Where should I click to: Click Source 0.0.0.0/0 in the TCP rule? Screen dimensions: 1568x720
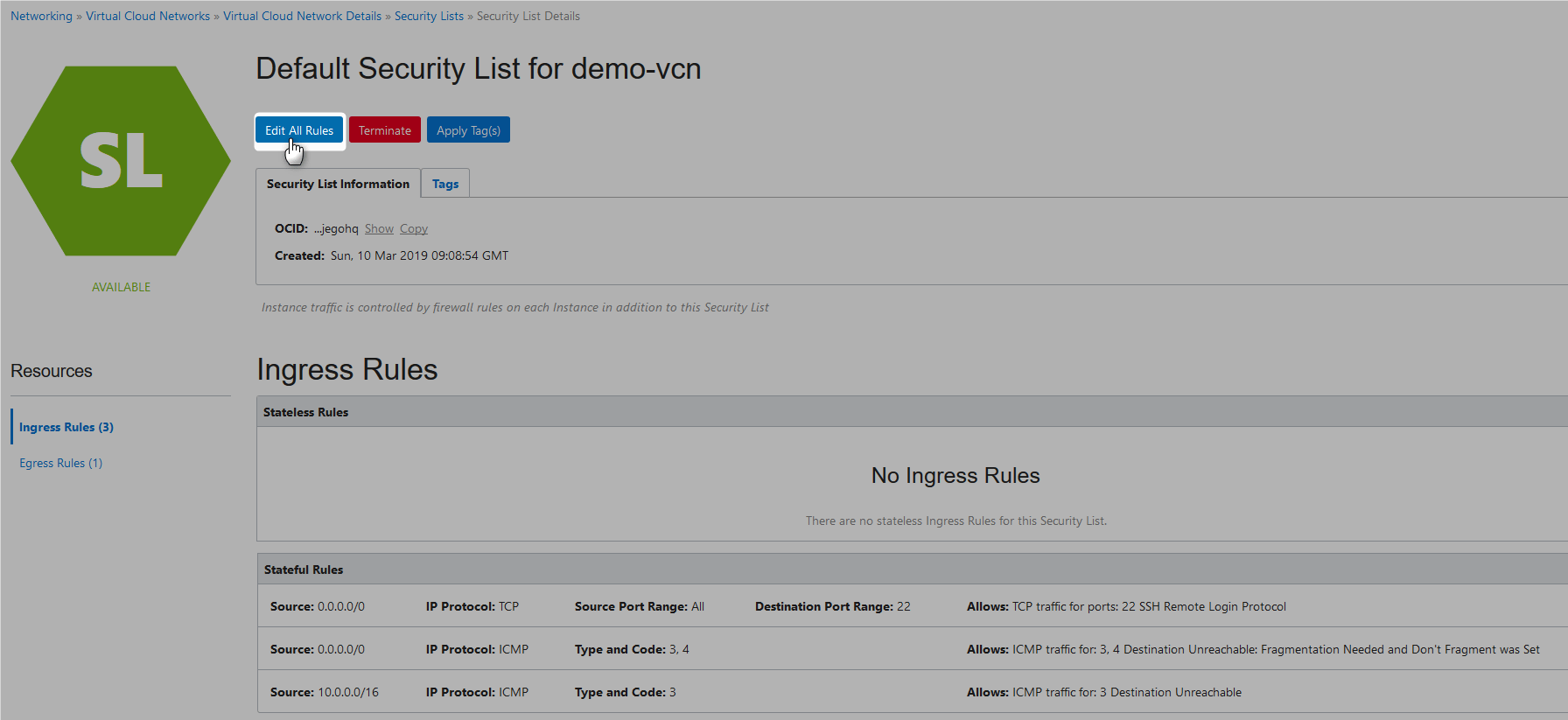pyautogui.click(x=318, y=606)
